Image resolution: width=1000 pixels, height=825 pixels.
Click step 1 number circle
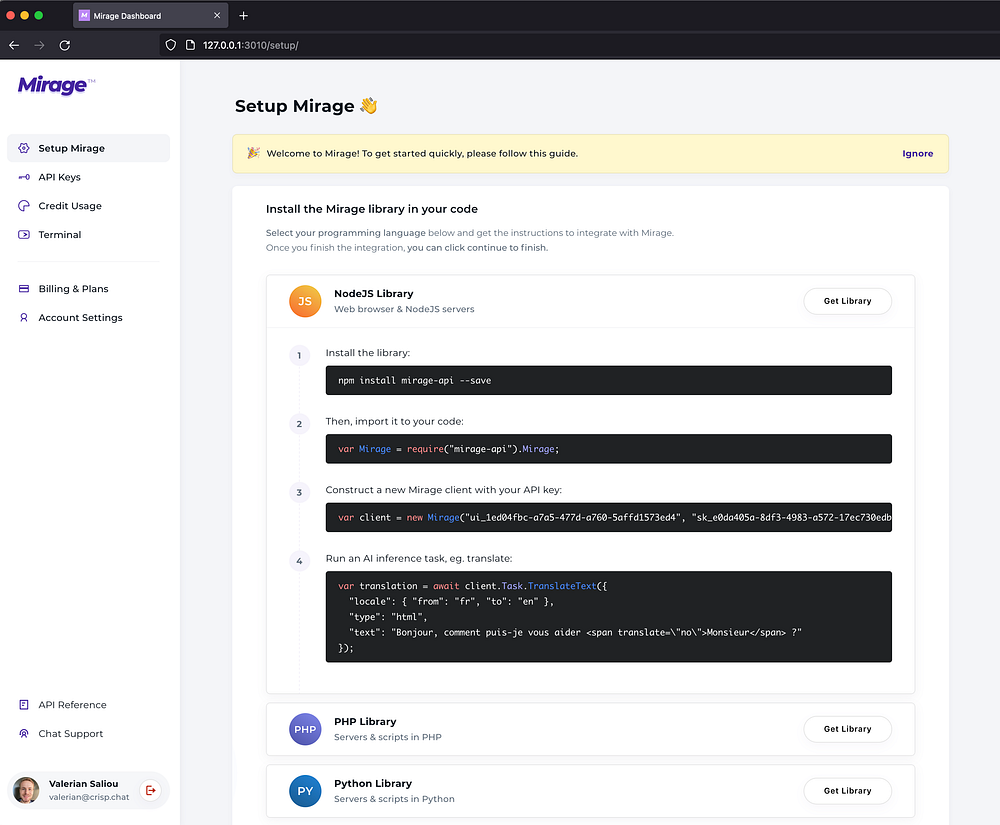[x=299, y=355]
